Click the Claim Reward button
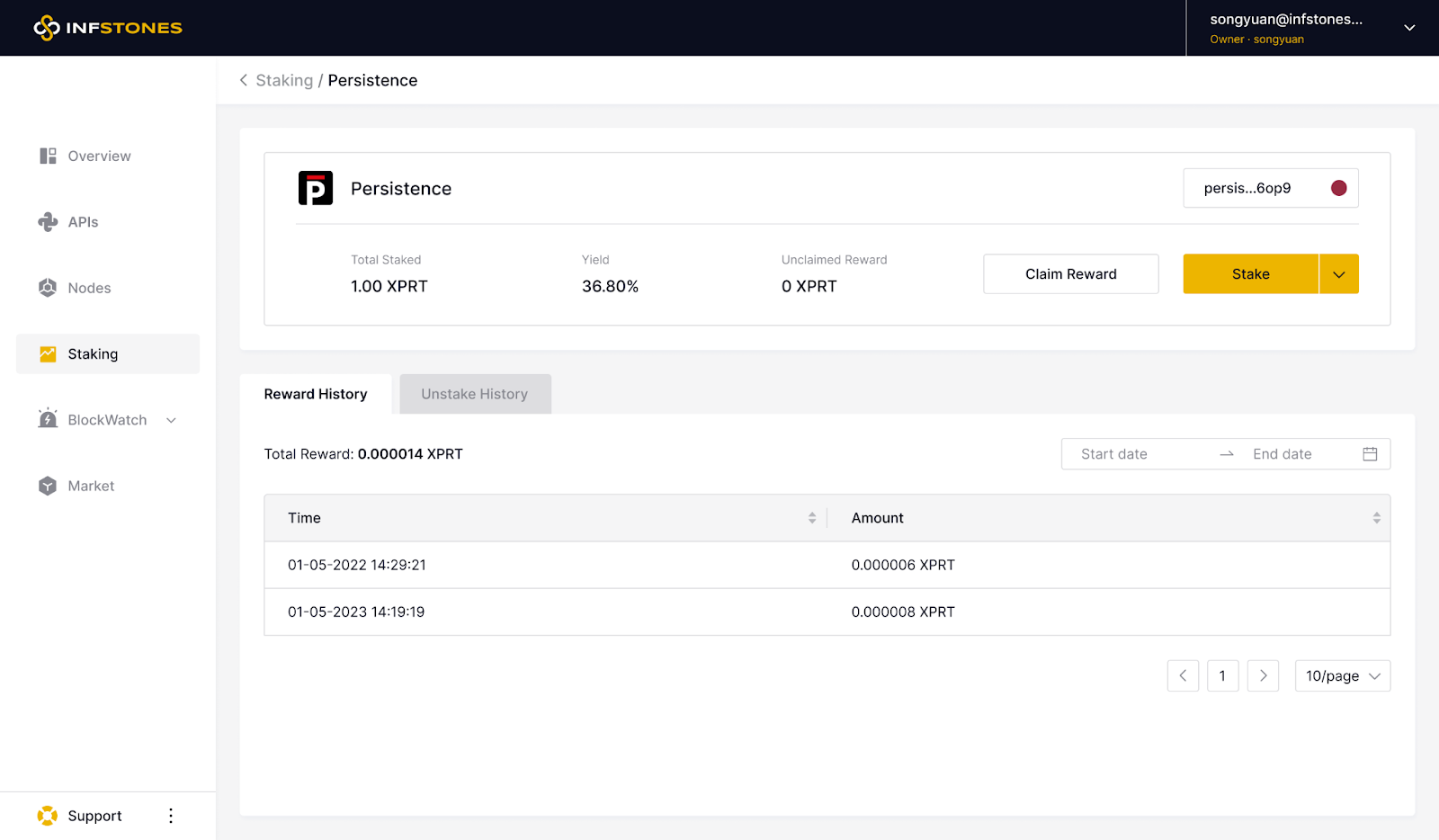This screenshot has height=840, width=1439. coord(1071,274)
